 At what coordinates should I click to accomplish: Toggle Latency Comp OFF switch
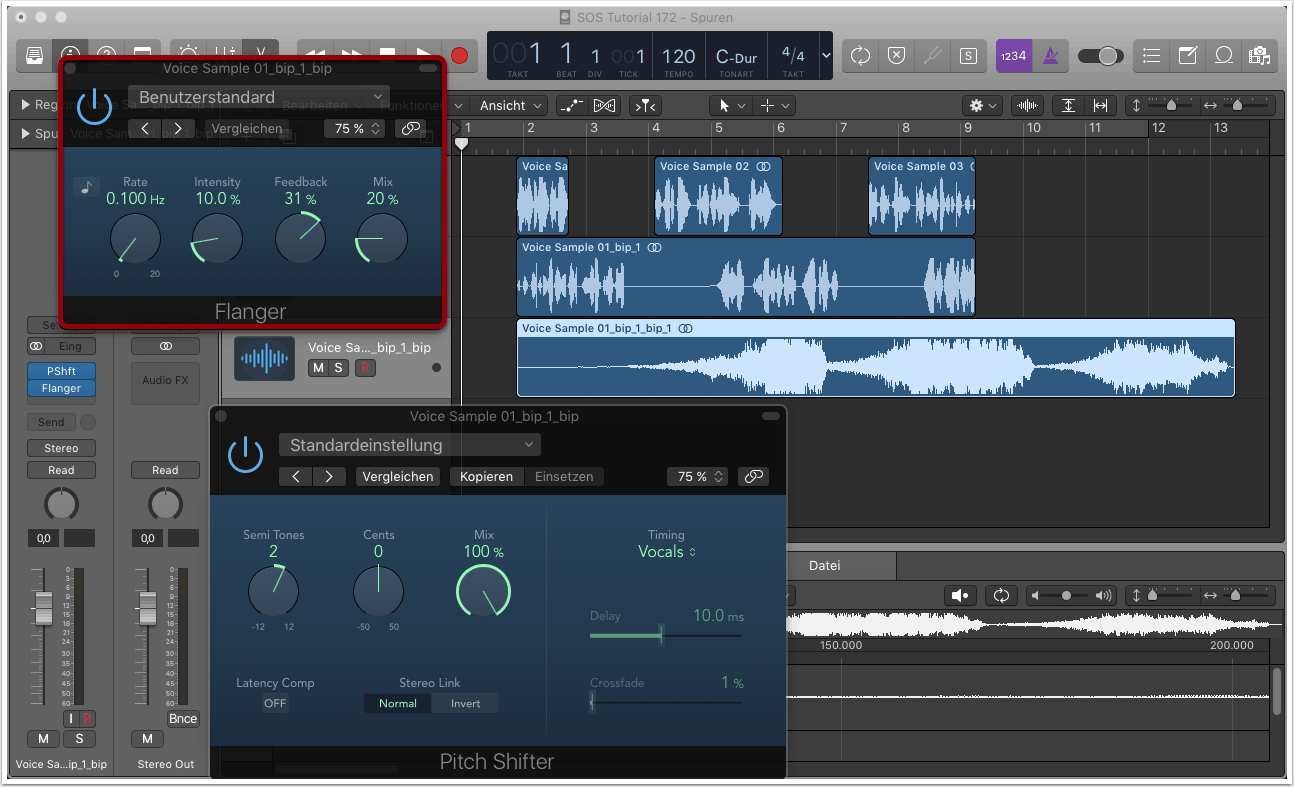click(275, 703)
